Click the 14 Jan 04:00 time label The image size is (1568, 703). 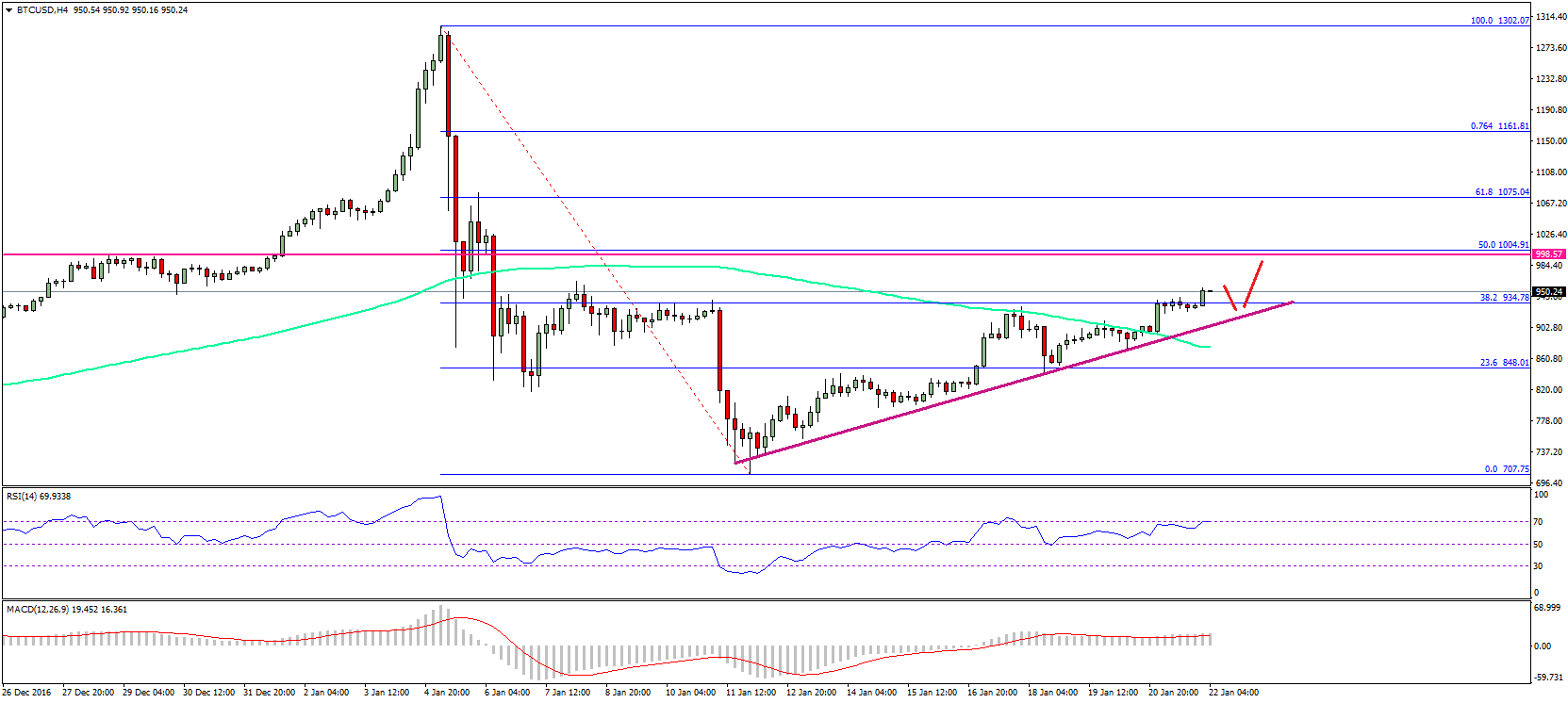click(872, 693)
